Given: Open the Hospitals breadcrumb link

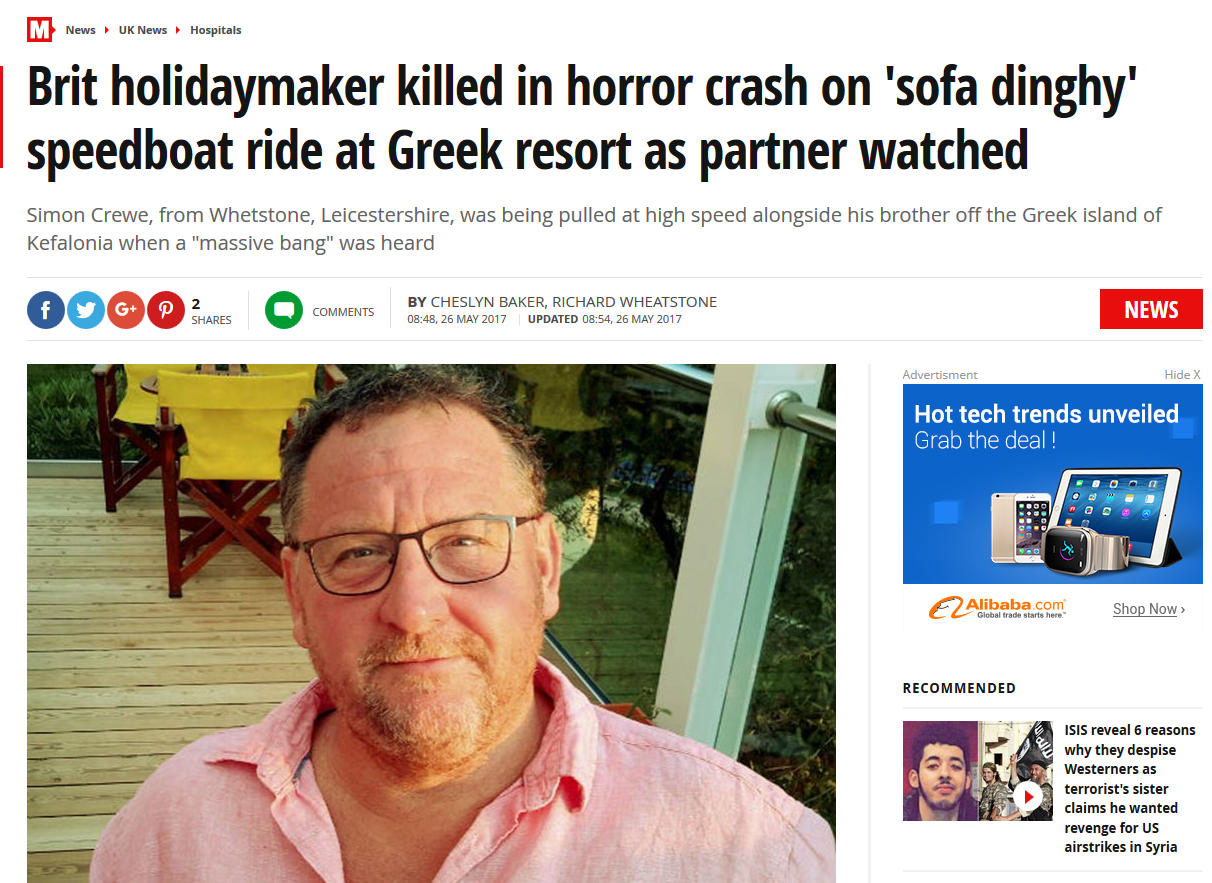Looking at the screenshot, I should pyautogui.click(x=216, y=30).
